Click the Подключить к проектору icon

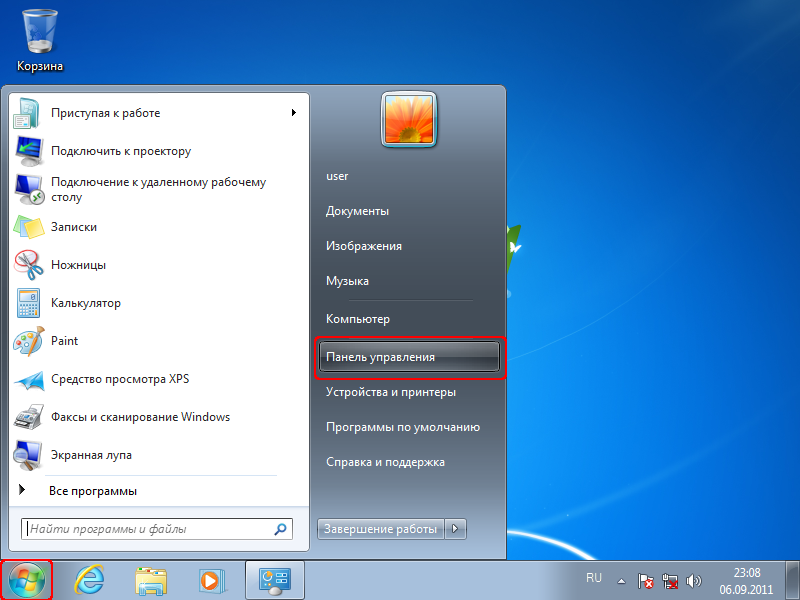pos(29,151)
